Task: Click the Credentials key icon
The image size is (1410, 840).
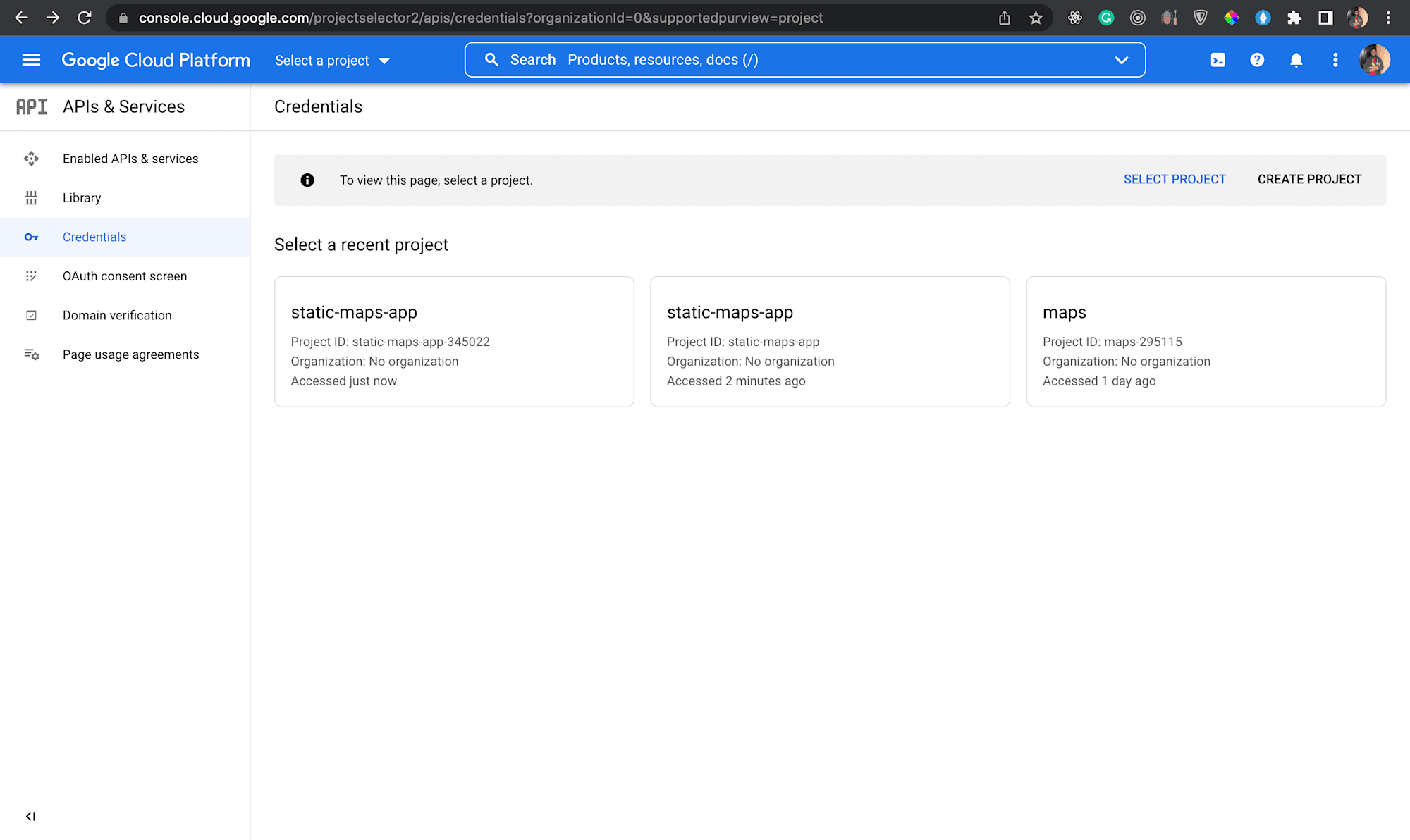Action: coord(31,237)
